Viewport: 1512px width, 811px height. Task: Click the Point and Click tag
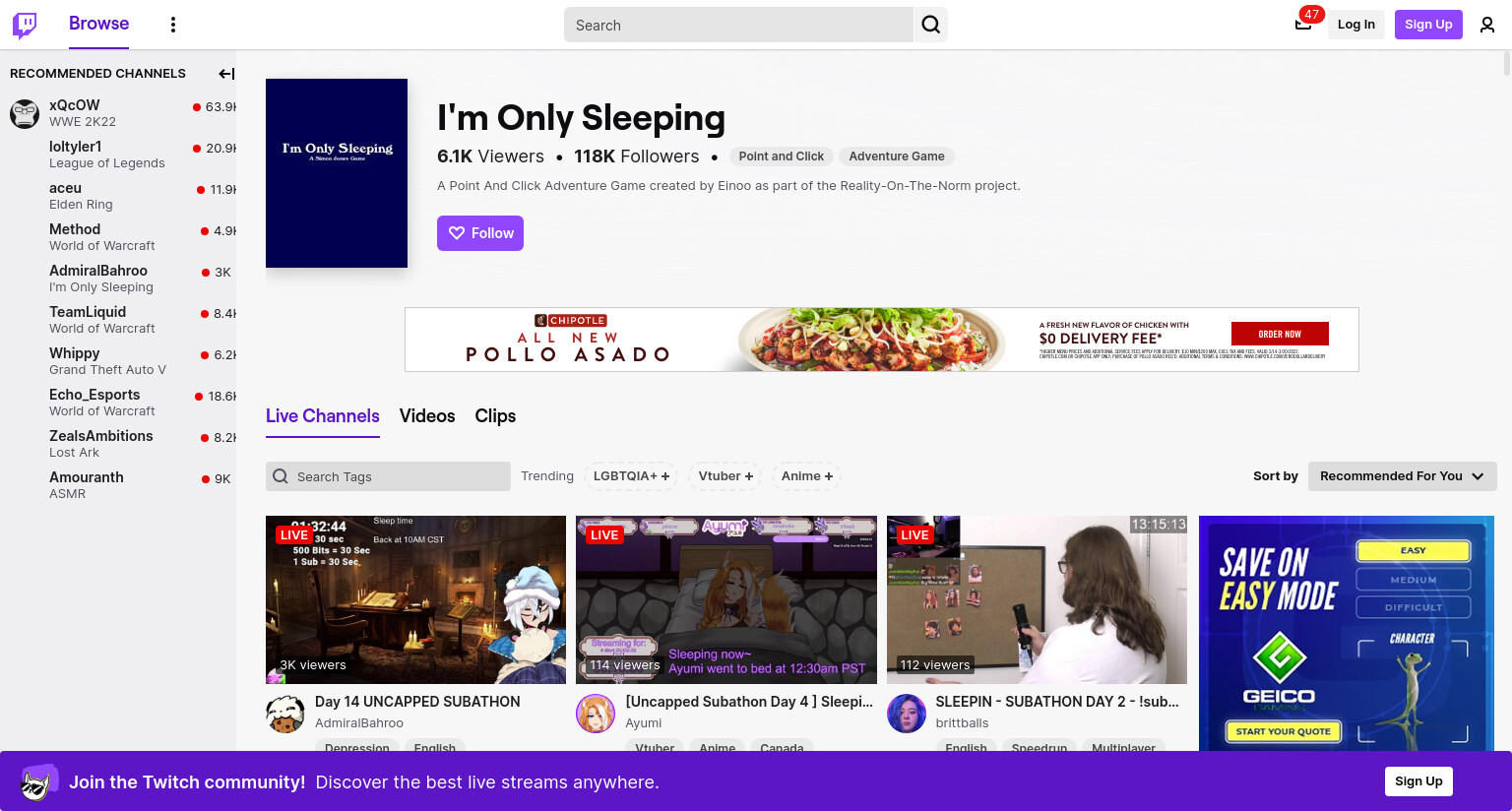pyautogui.click(x=782, y=156)
